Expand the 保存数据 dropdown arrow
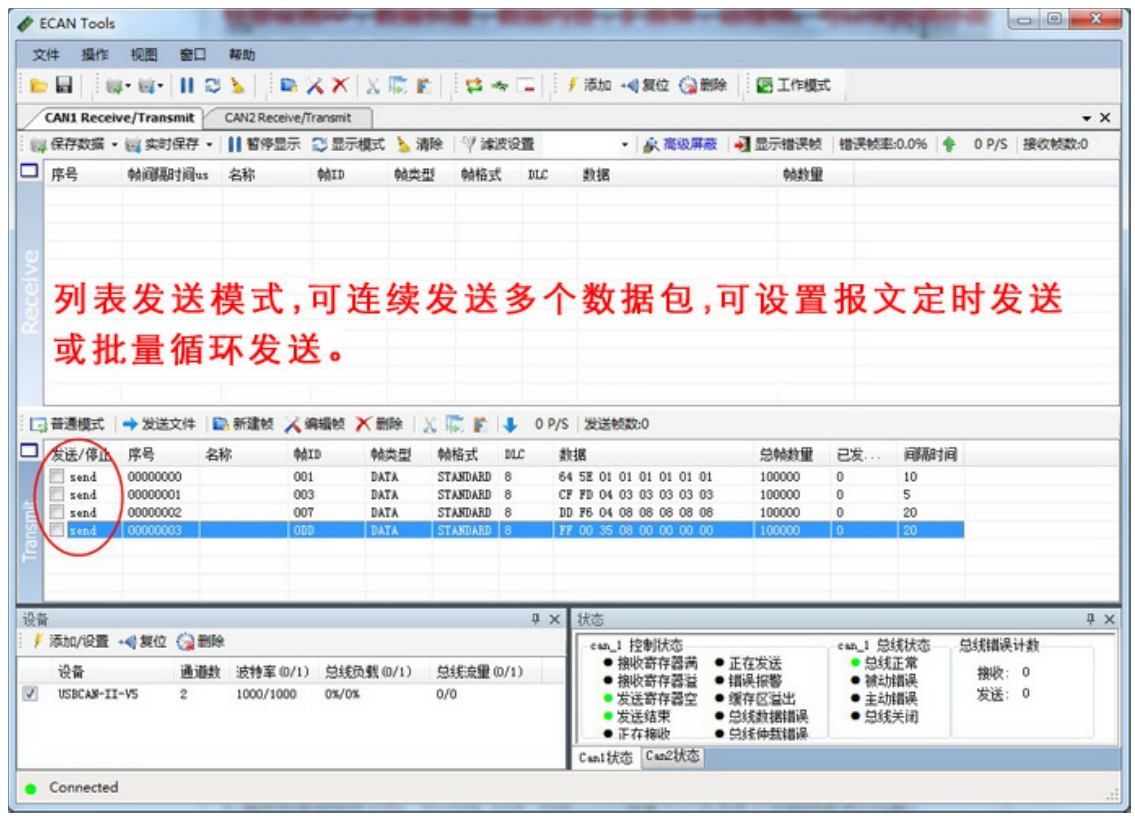The image size is (1135, 816). click(114, 145)
